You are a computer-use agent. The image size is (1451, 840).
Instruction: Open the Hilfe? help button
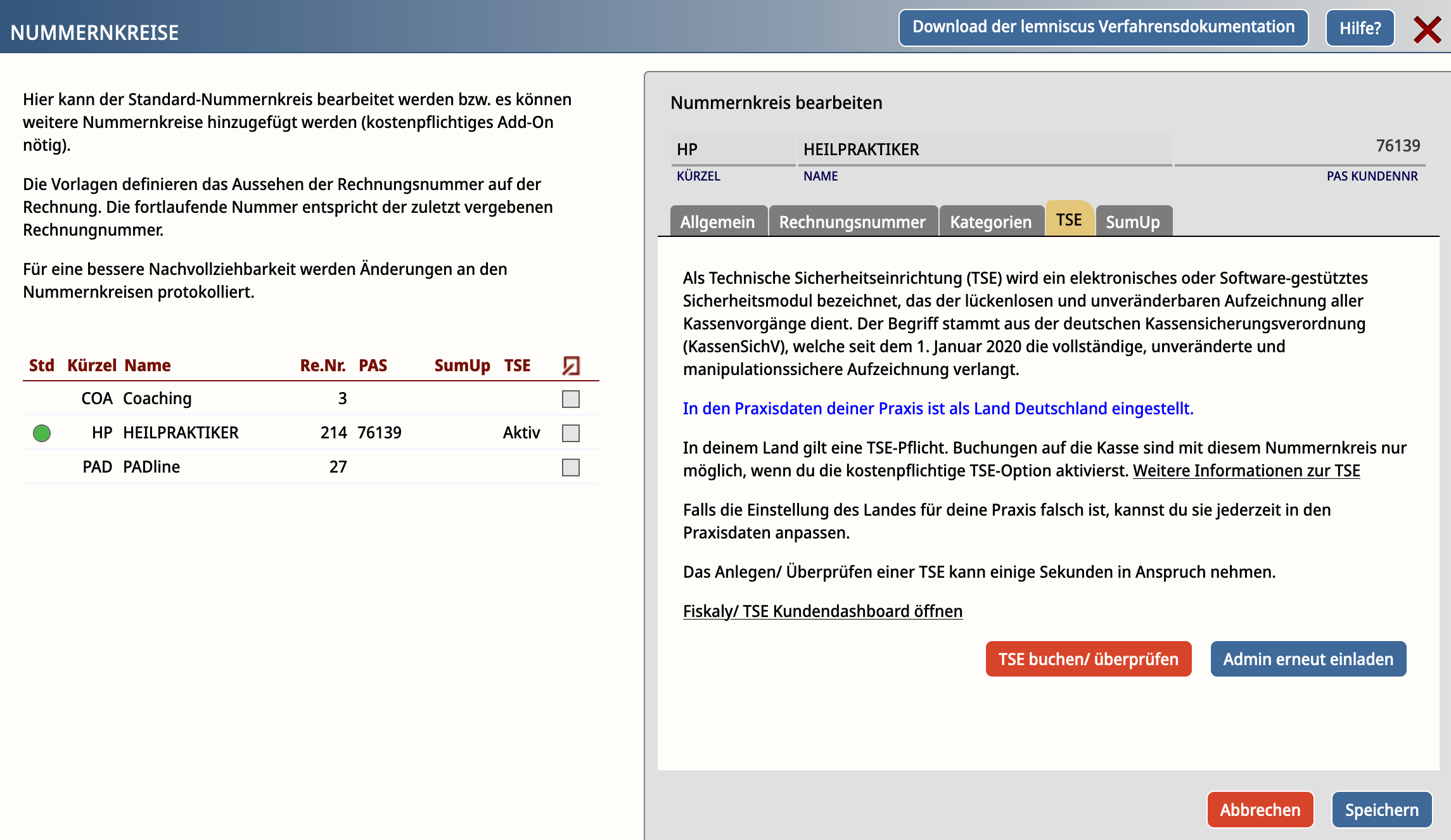point(1360,28)
